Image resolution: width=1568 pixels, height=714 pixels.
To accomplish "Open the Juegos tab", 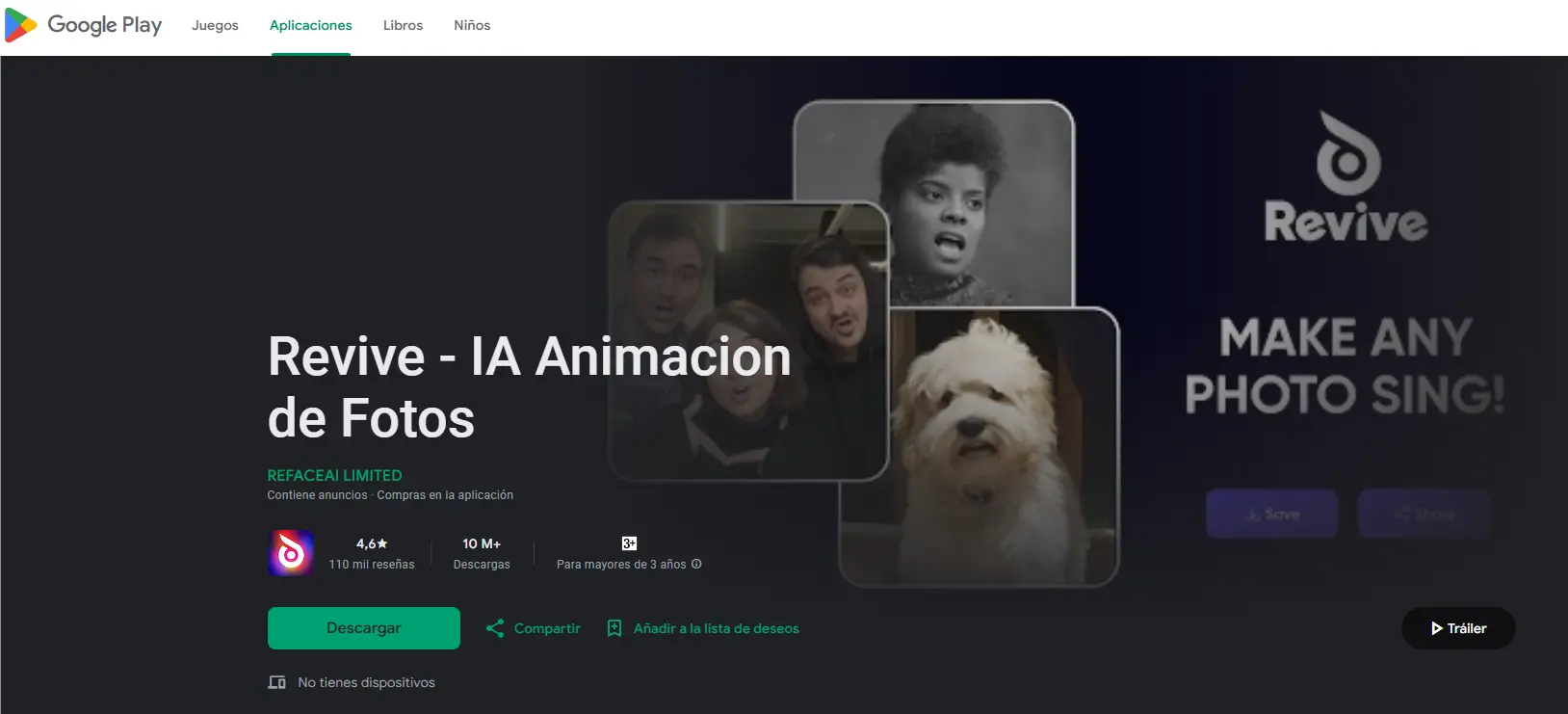I will pos(215,26).
